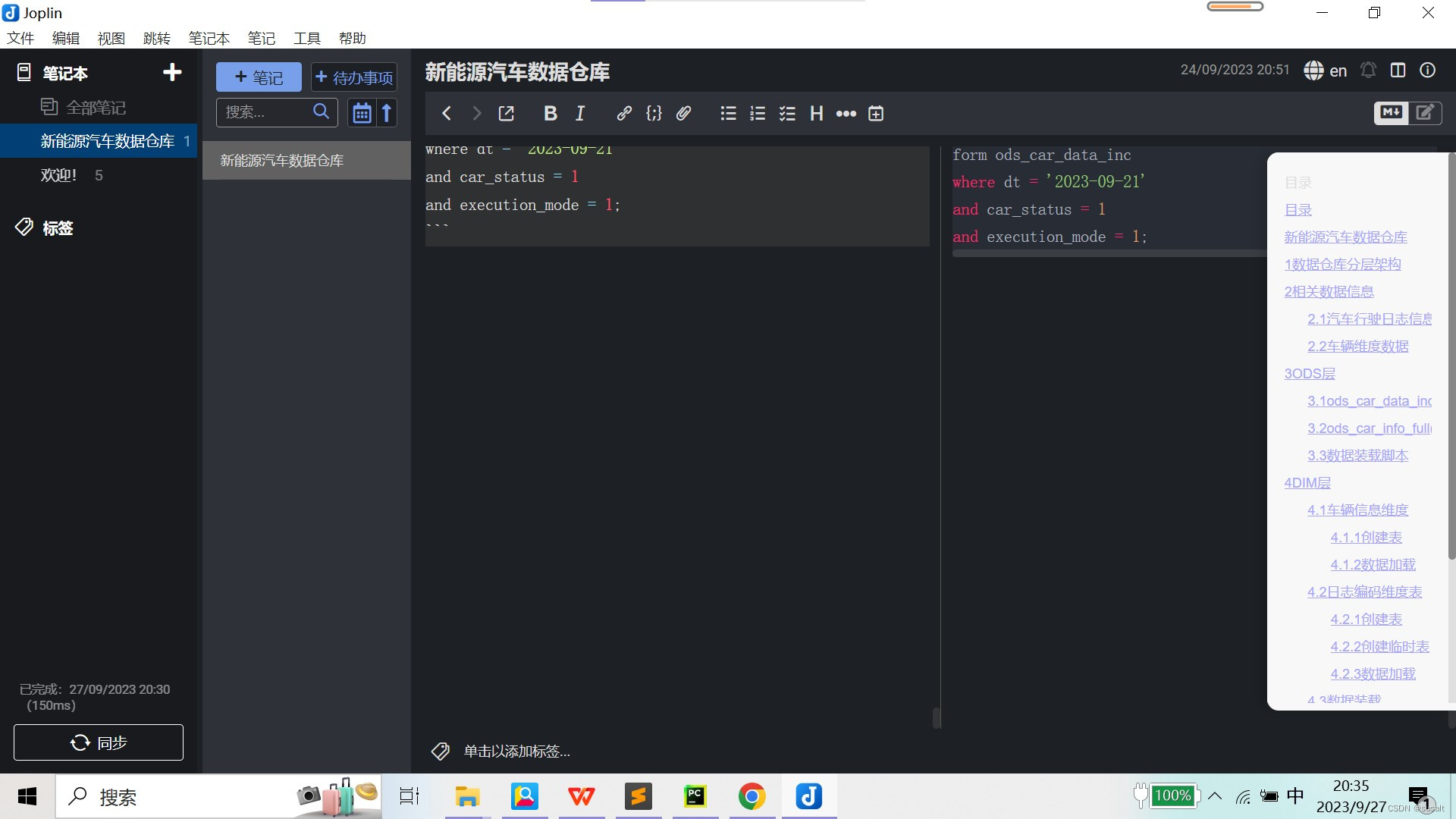This screenshot has height=819, width=1456.
Task: Insert a code block with braces icon
Action: [654, 114]
